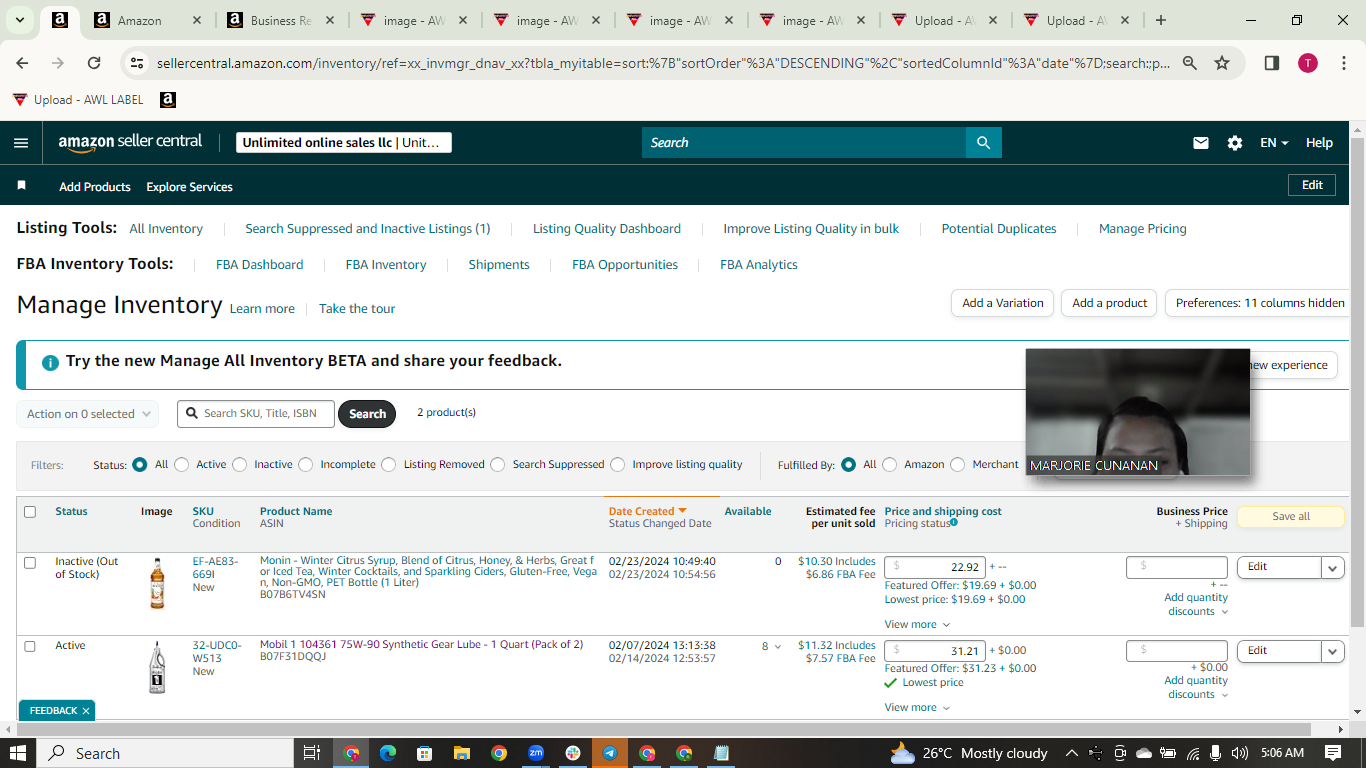This screenshot has height=768, width=1366.
Task: Open the Chrome tab search dropdown arrow
Action: tap(20, 20)
